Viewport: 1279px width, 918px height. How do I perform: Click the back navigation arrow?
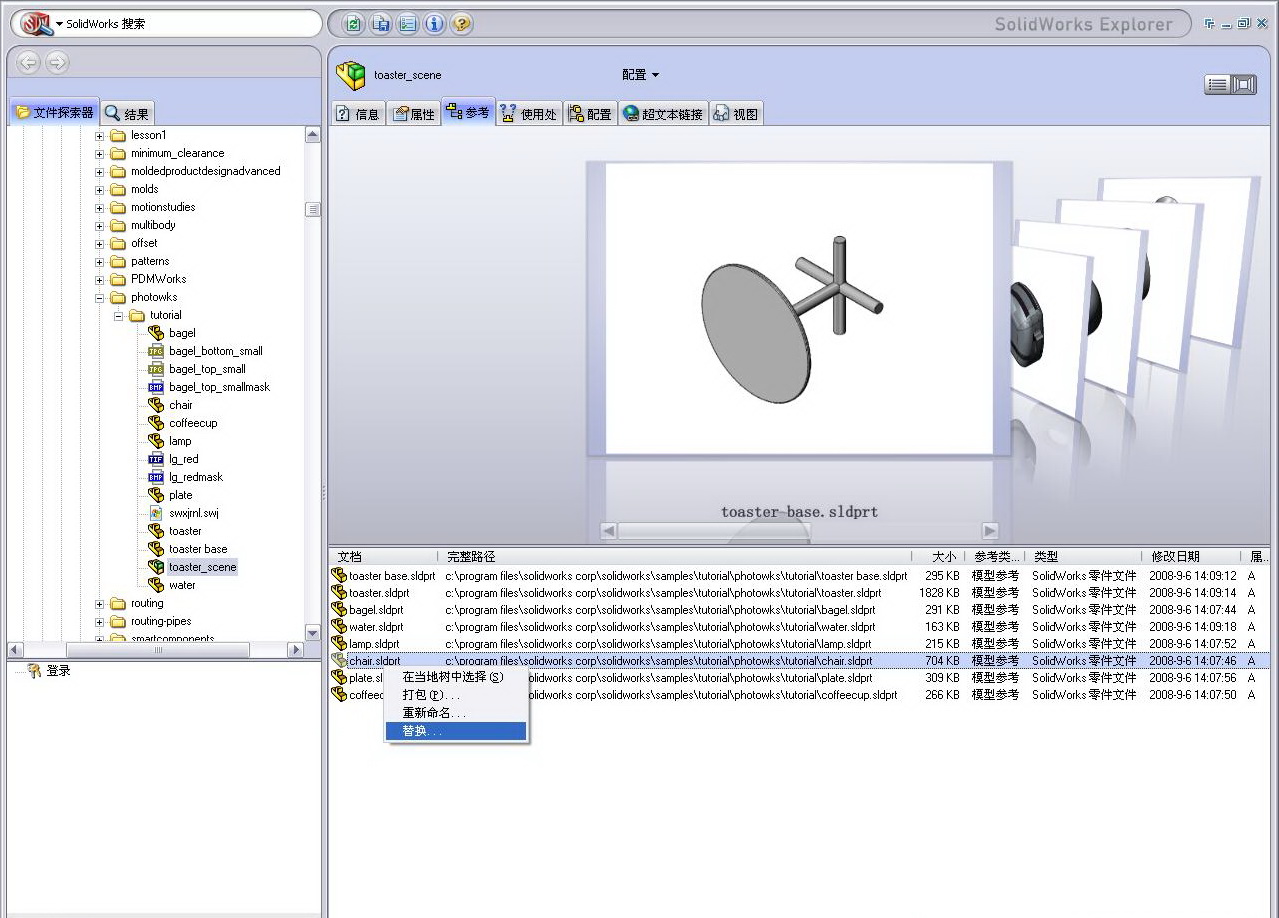(x=28, y=63)
